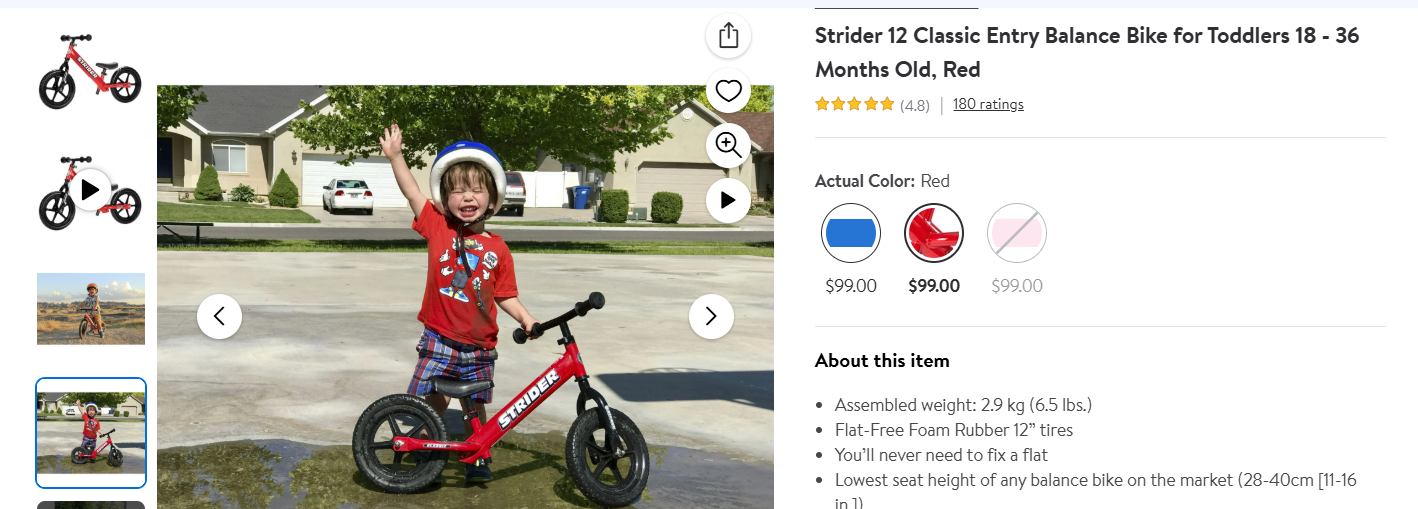Go to previous product image arrow
Screen dimensions: 1418x509
[x=219, y=317]
